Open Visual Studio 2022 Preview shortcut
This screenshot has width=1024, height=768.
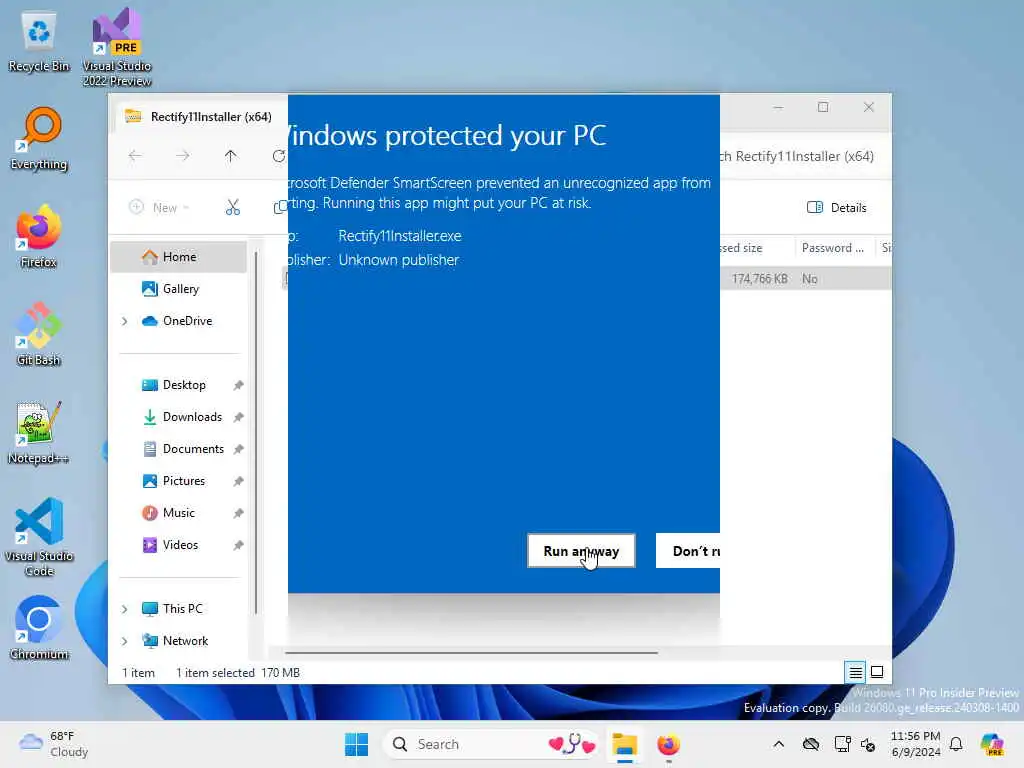pos(117,48)
